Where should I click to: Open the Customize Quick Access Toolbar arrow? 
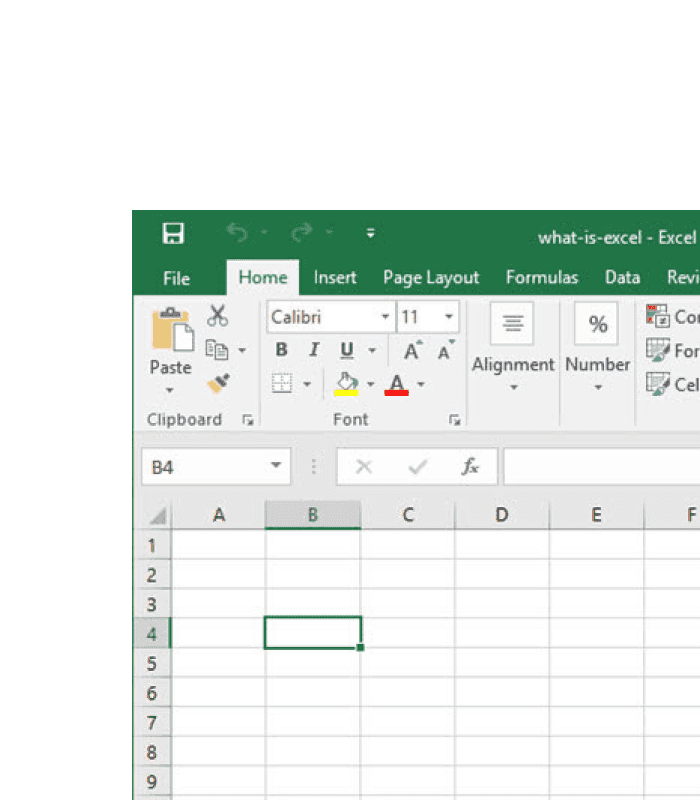click(370, 233)
